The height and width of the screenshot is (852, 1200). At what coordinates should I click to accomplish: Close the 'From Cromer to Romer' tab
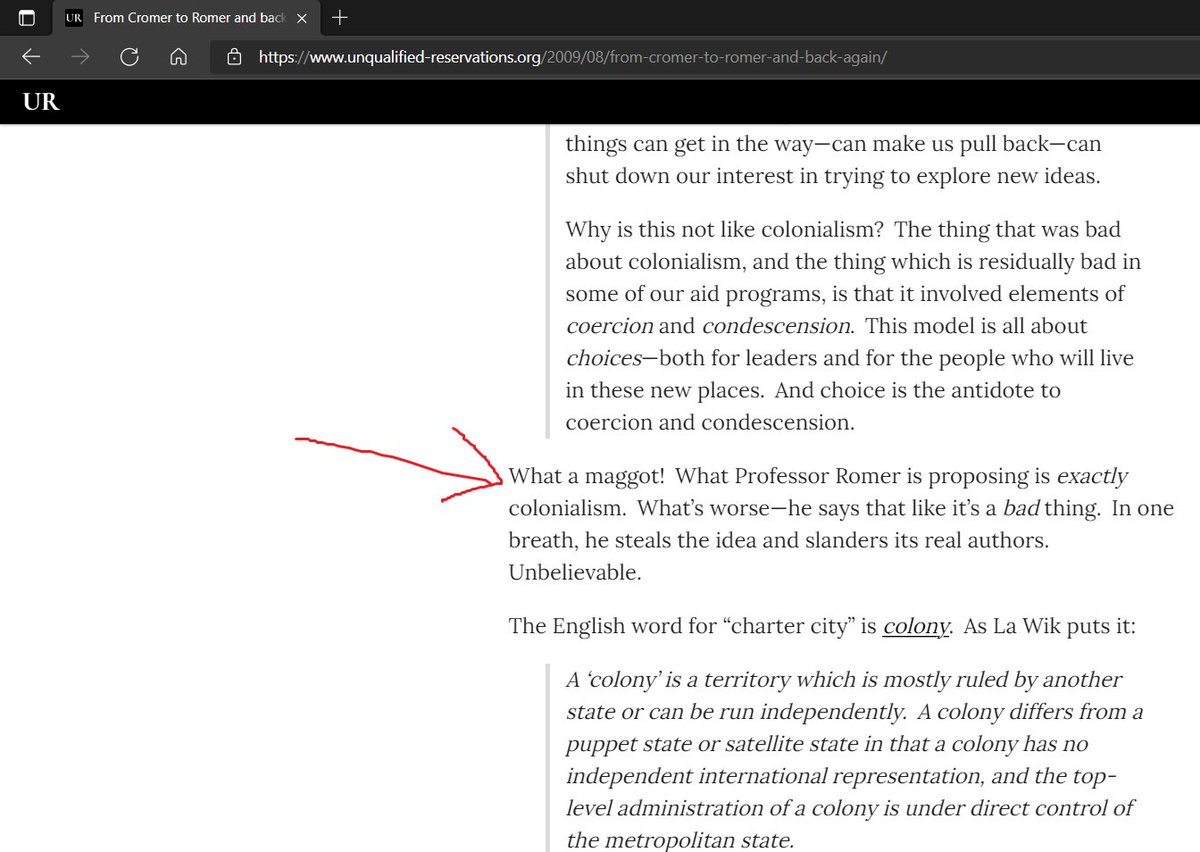(x=302, y=18)
